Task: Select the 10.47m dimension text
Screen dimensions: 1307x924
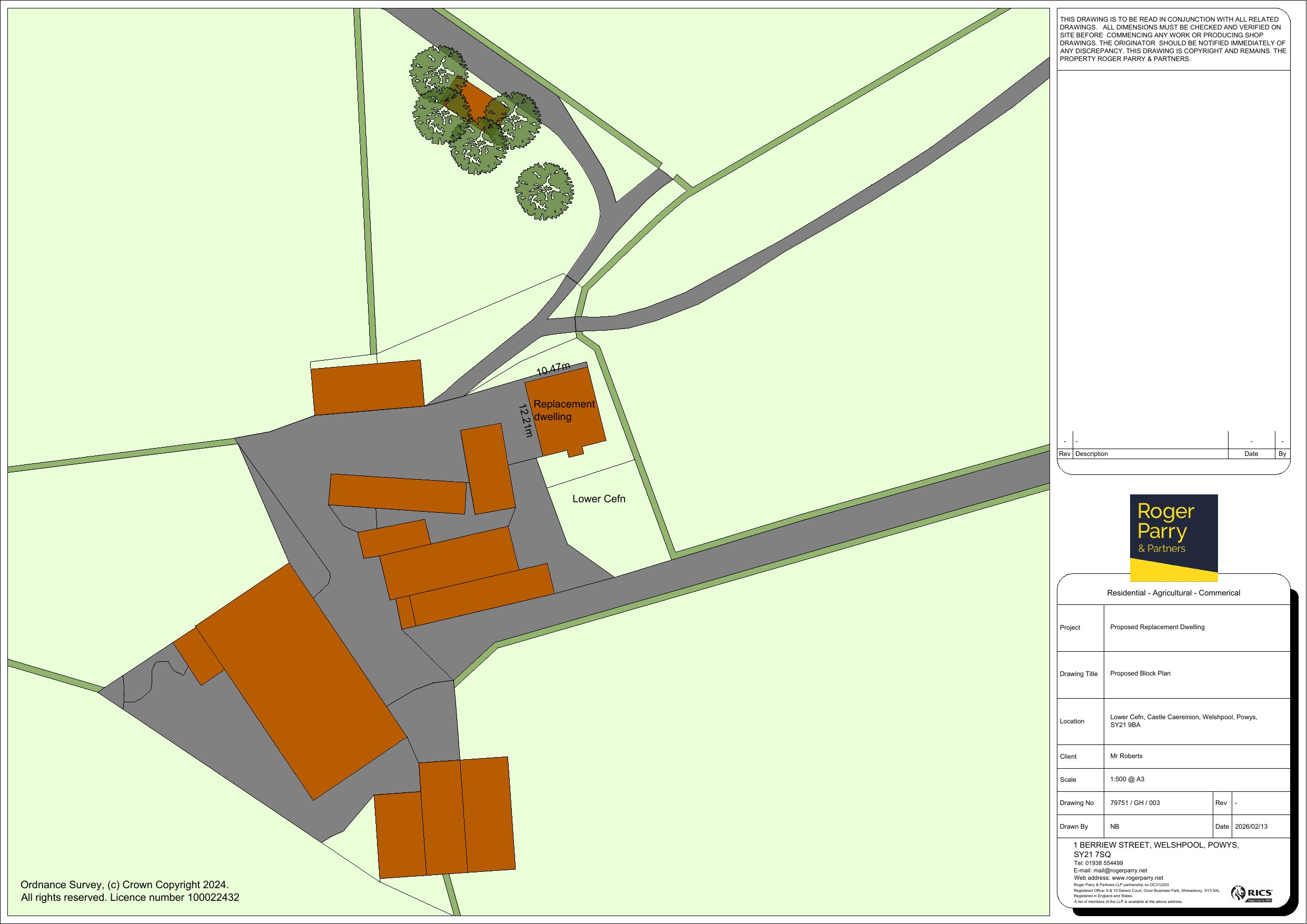Action: pyautogui.click(x=553, y=369)
